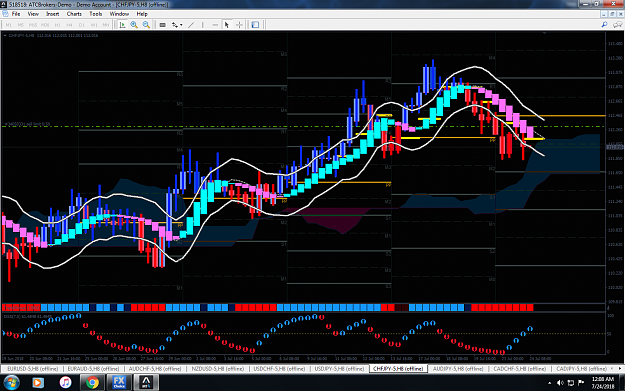Open the FX Choice taskbar app

tap(119, 383)
